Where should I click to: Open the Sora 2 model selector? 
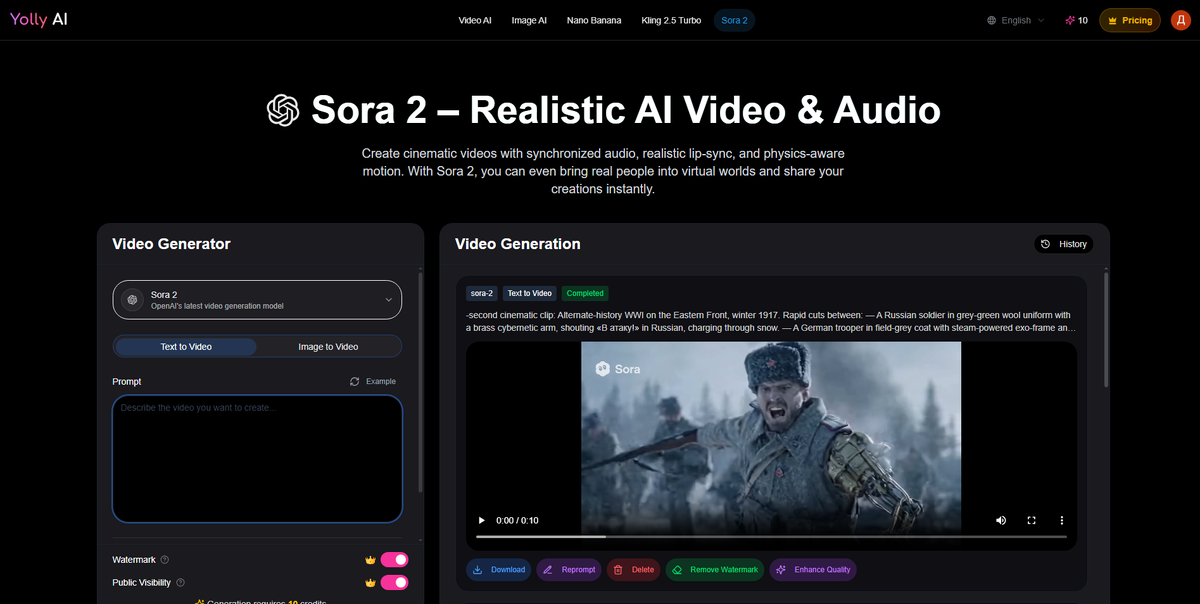(x=257, y=299)
